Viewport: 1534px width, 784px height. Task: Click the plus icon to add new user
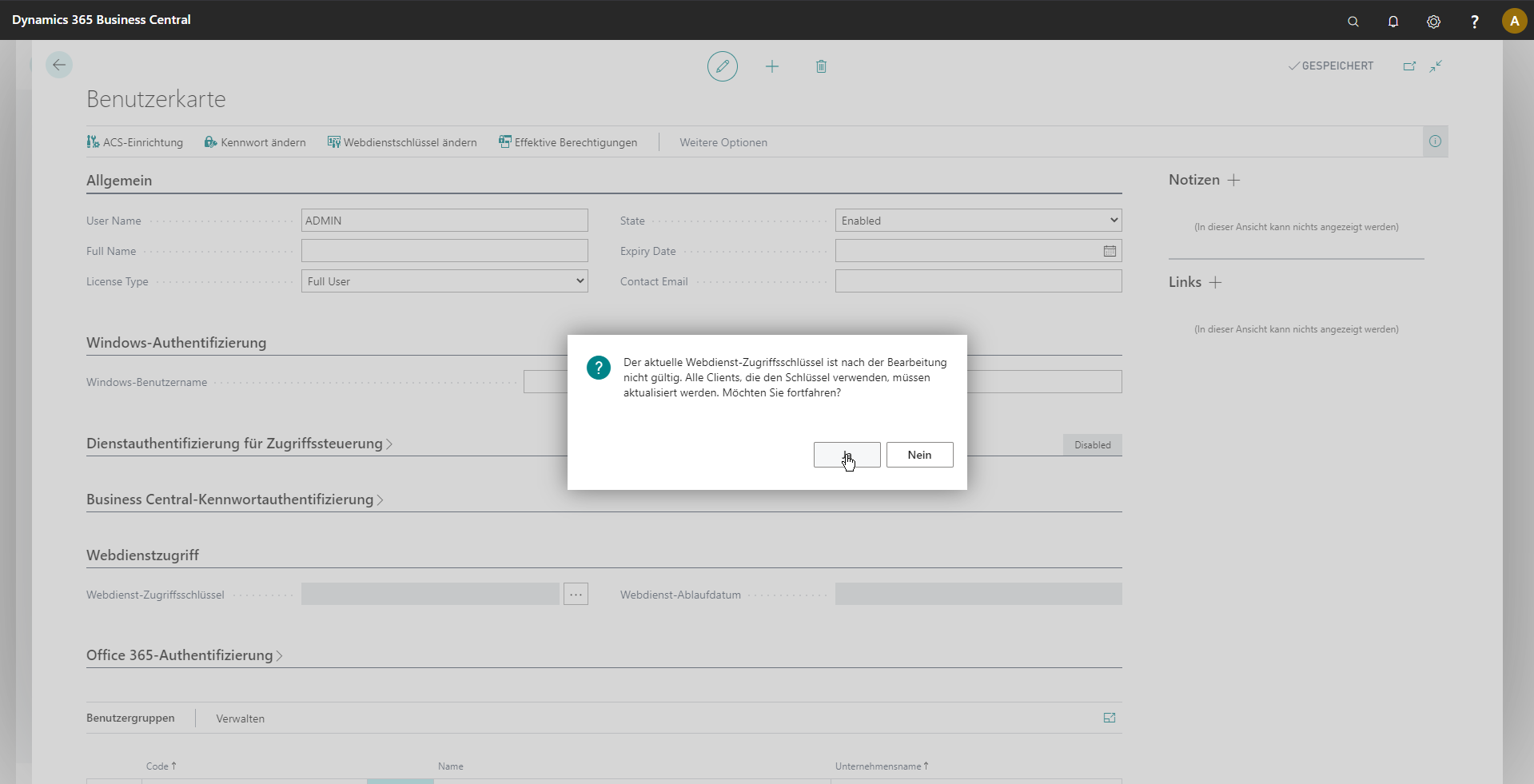[771, 66]
